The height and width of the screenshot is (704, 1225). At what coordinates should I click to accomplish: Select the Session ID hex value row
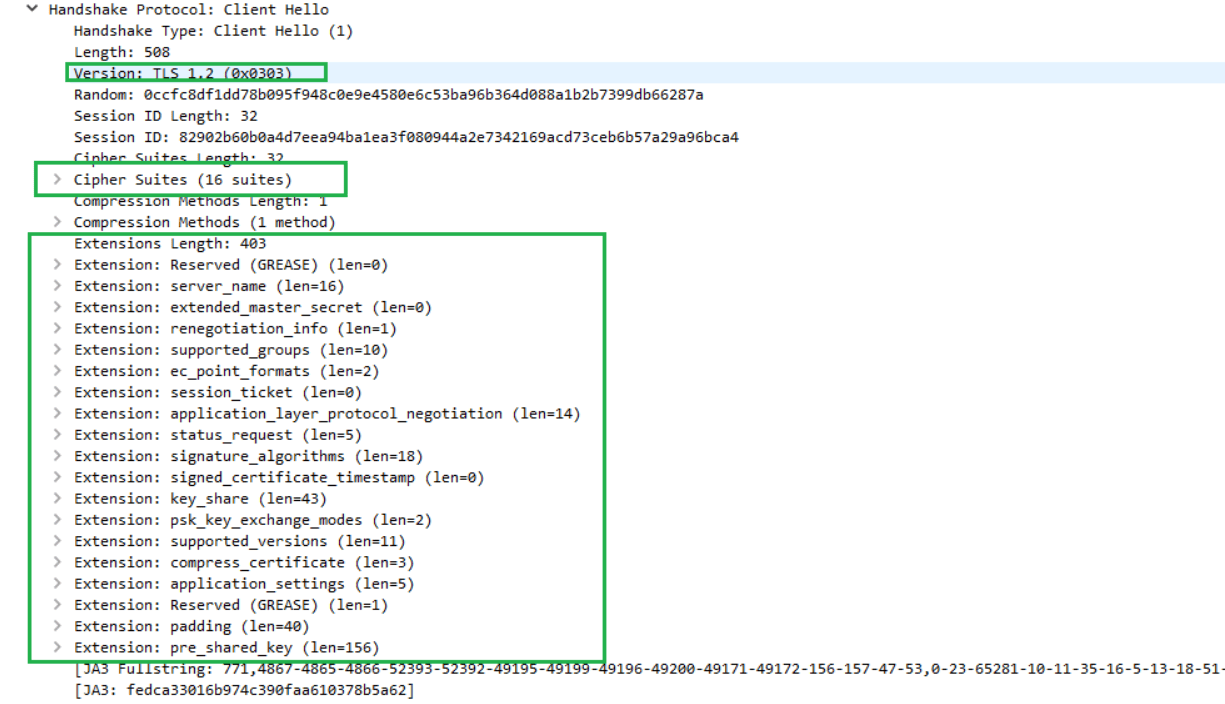(x=406, y=137)
